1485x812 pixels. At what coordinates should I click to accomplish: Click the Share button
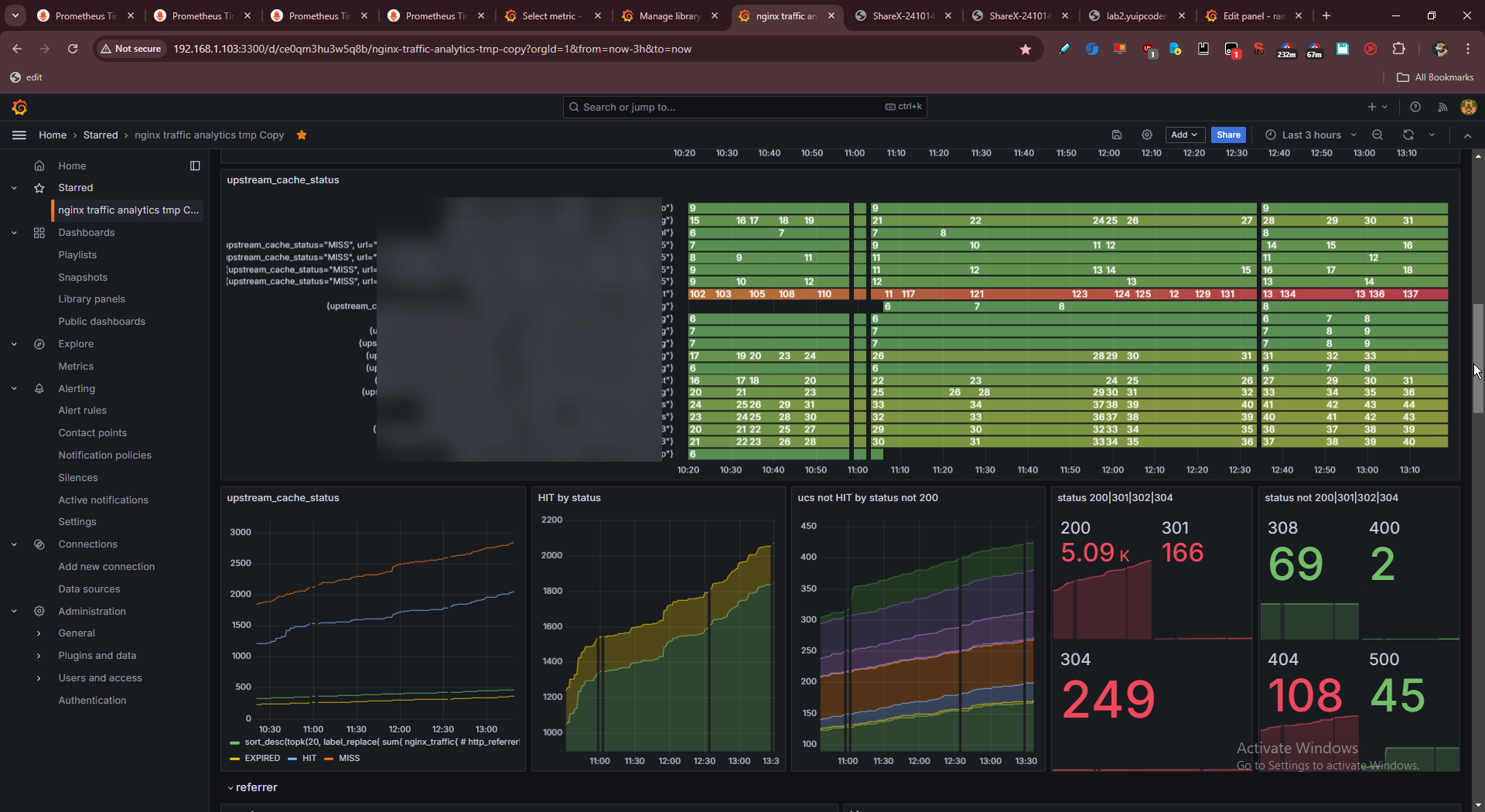pos(1228,135)
